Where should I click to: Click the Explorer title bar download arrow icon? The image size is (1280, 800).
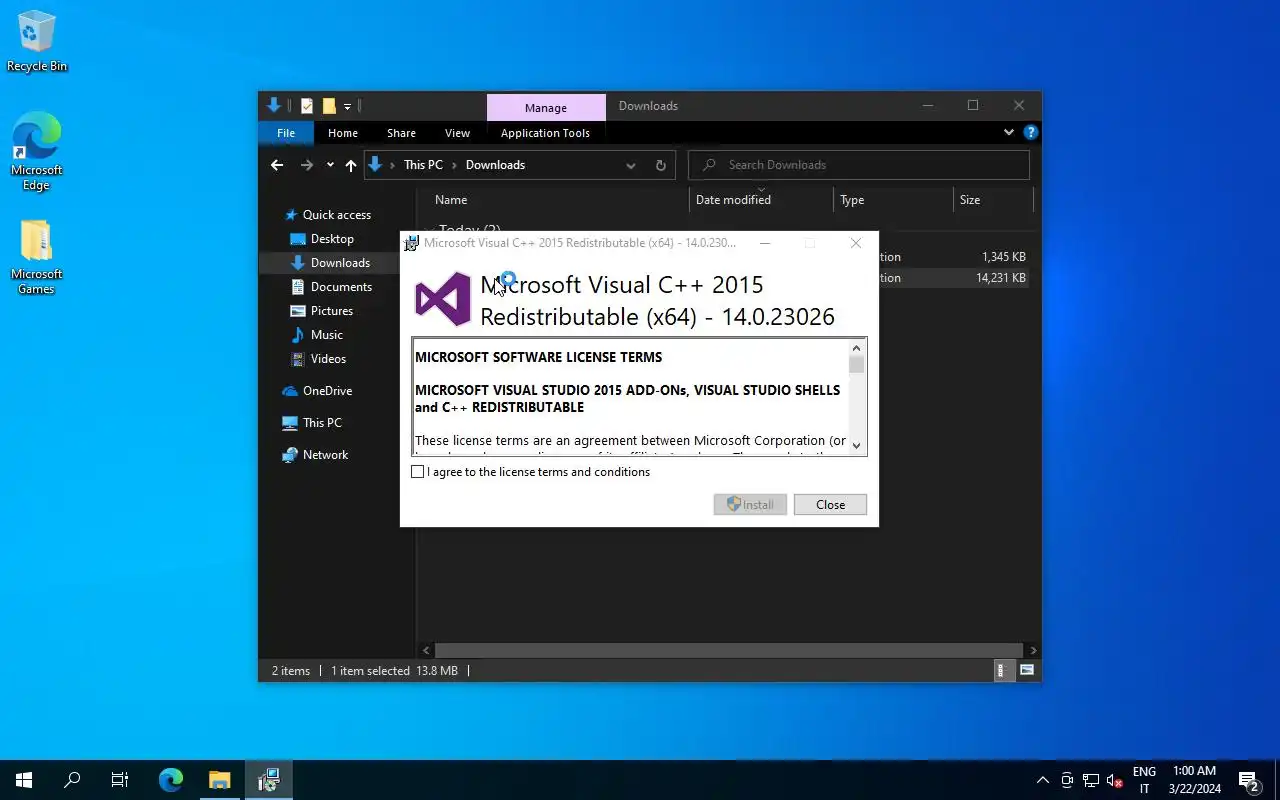[x=274, y=105]
